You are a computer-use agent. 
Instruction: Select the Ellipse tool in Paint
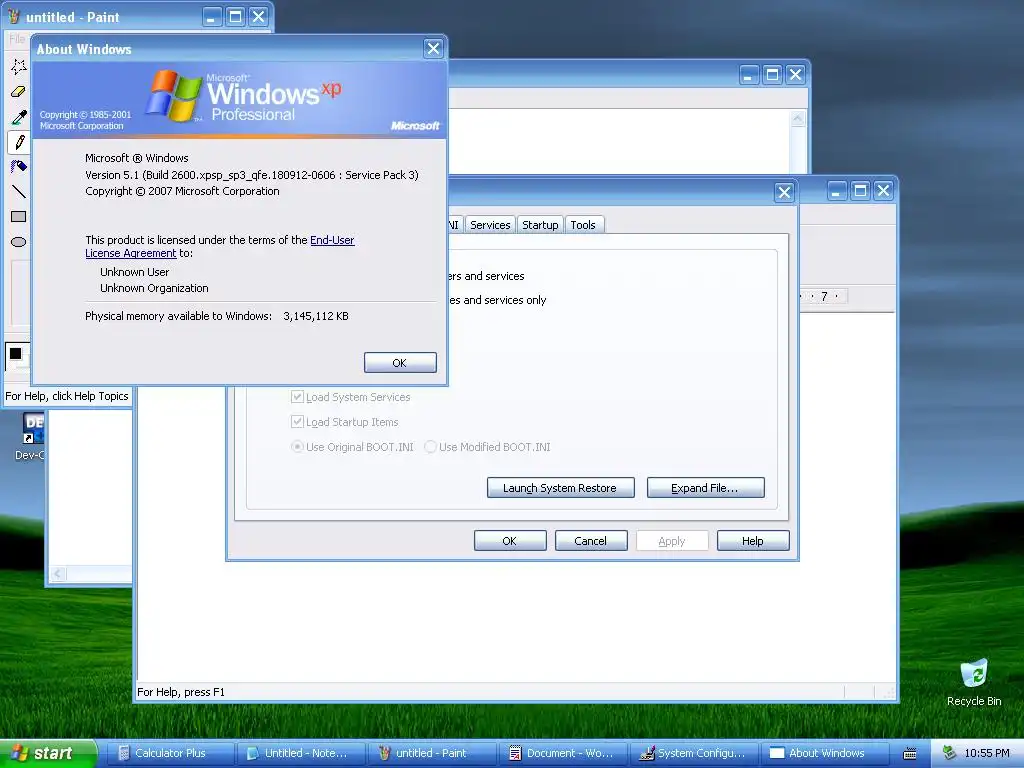click(18, 242)
